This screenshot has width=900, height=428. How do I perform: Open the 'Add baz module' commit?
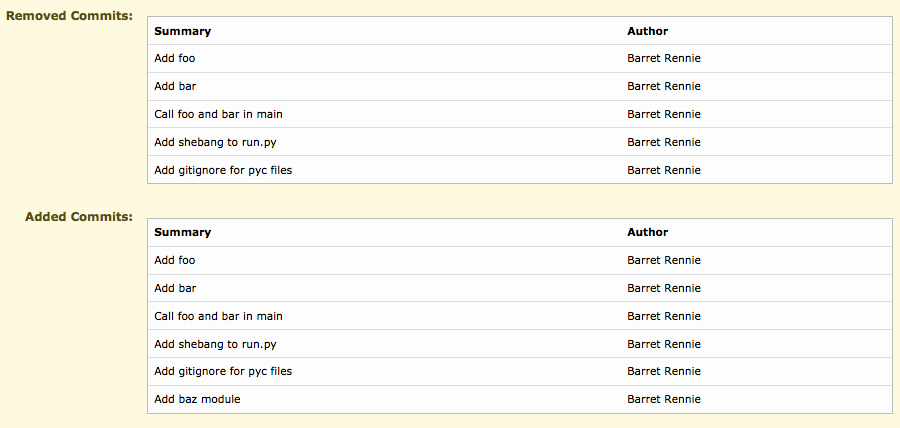197,400
